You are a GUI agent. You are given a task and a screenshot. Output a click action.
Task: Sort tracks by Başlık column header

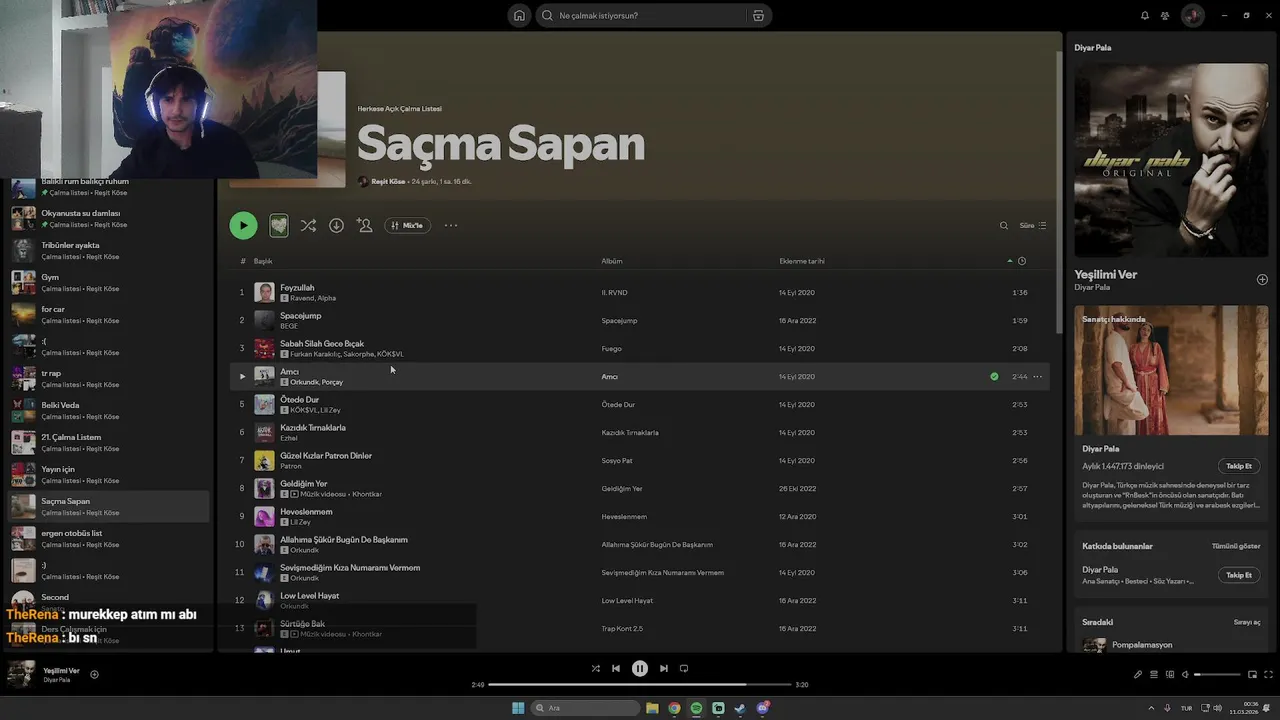[x=263, y=261]
